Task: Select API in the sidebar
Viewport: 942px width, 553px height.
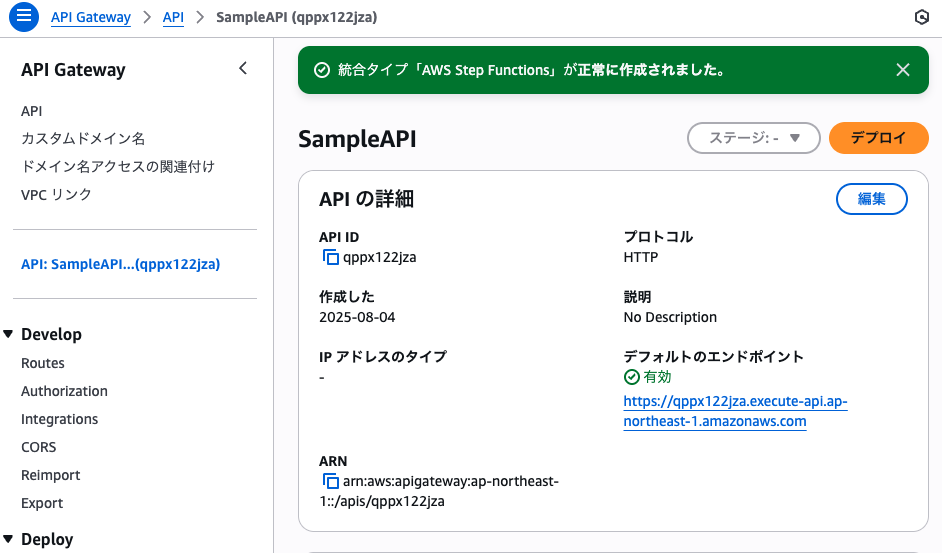Action: click(32, 111)
